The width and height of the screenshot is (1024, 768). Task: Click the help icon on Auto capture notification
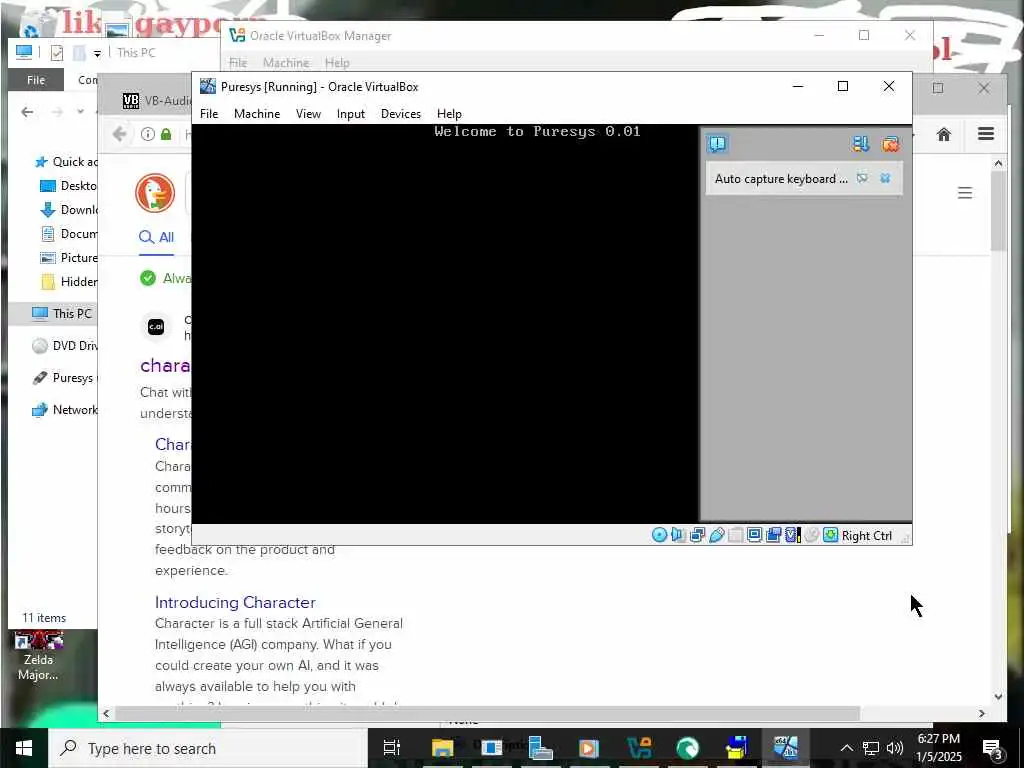point(862,178)
